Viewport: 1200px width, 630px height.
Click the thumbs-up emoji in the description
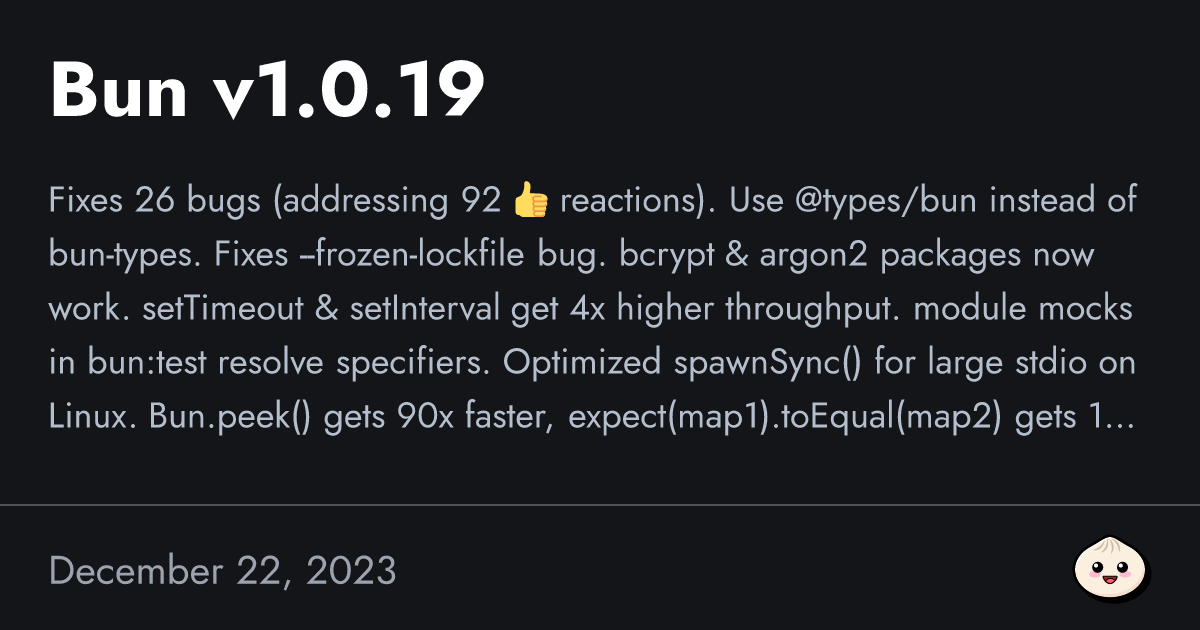530,202
